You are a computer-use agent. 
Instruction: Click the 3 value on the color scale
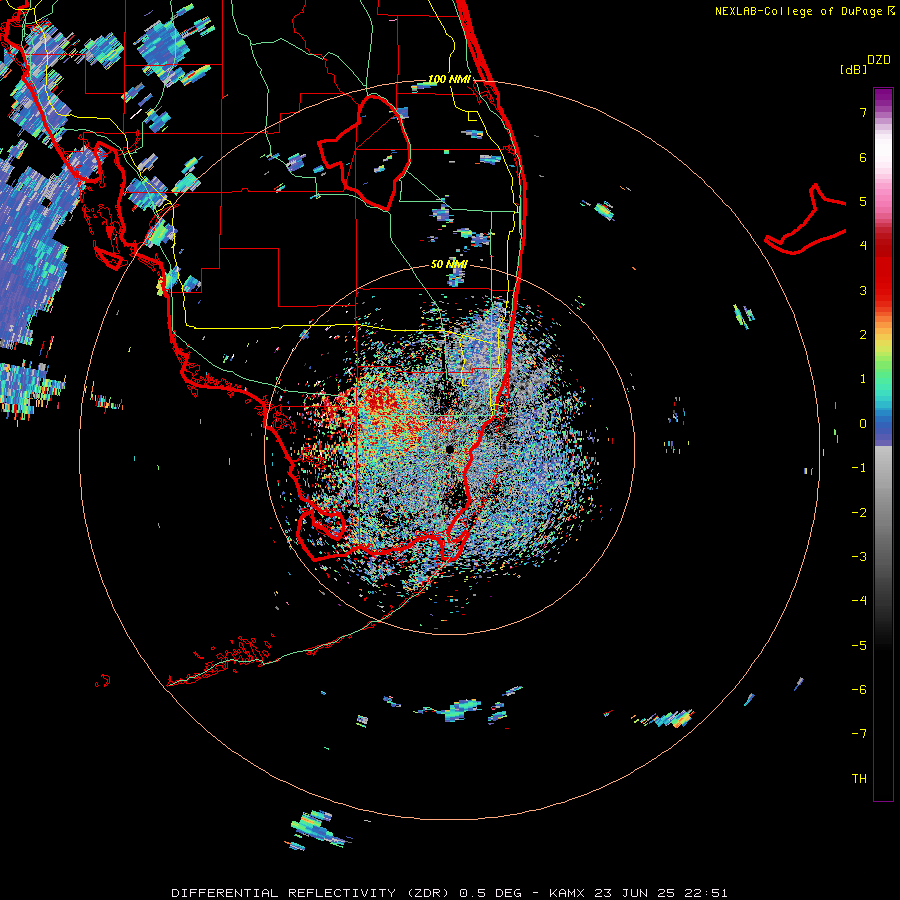863,290
